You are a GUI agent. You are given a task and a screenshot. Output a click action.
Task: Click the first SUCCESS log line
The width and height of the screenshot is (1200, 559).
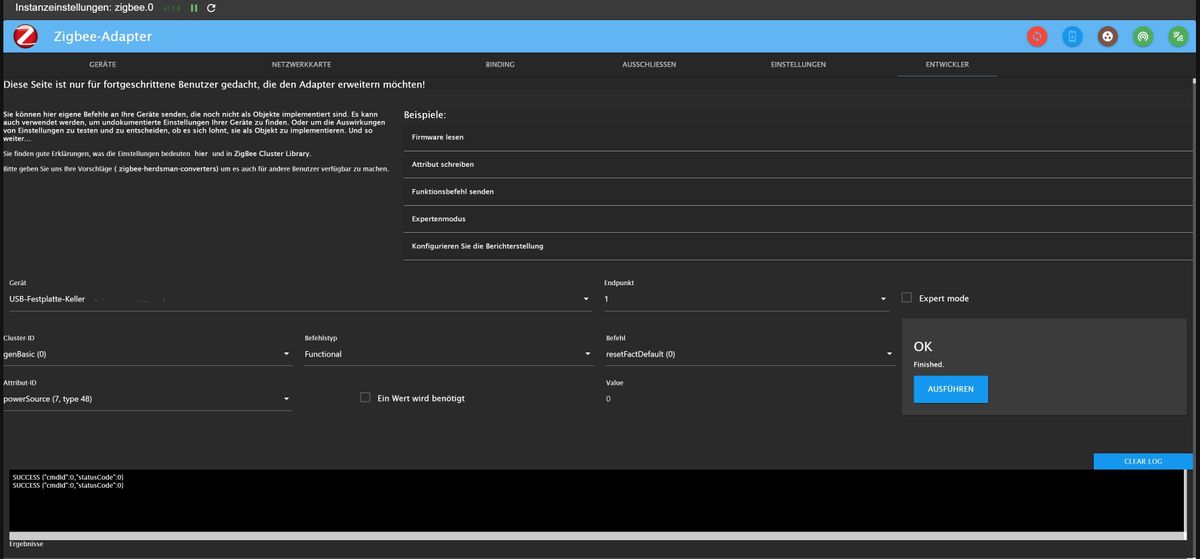click(x=68, y=478)
